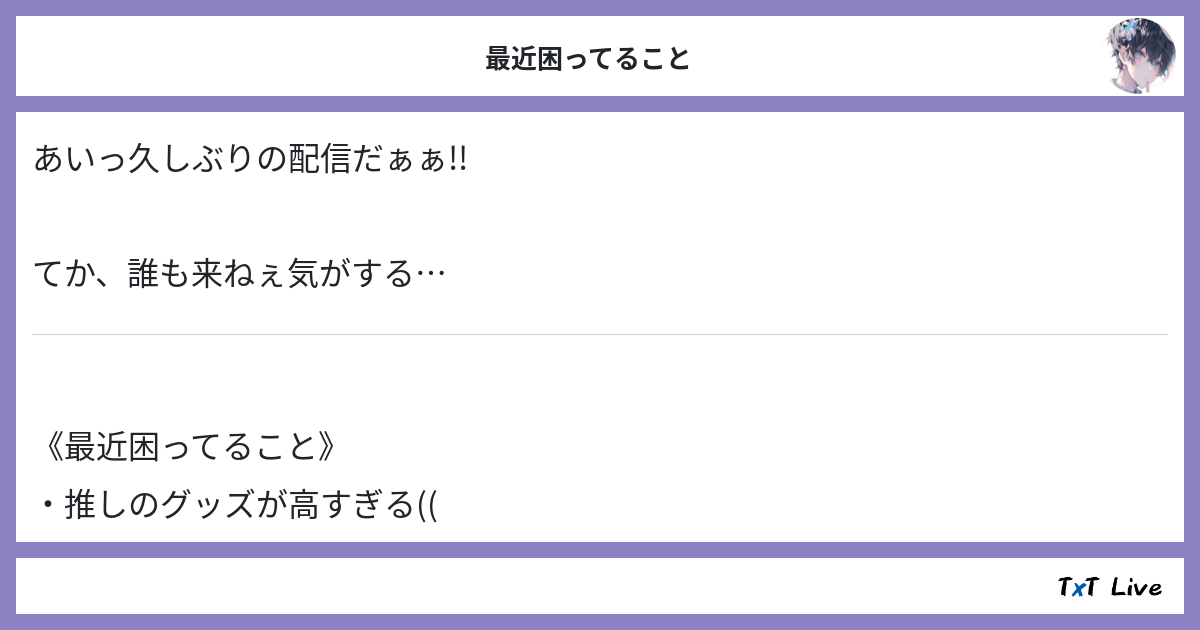
Task: Click the line てか、誰も来ねぇ気がする
Action: pos(238,273)
